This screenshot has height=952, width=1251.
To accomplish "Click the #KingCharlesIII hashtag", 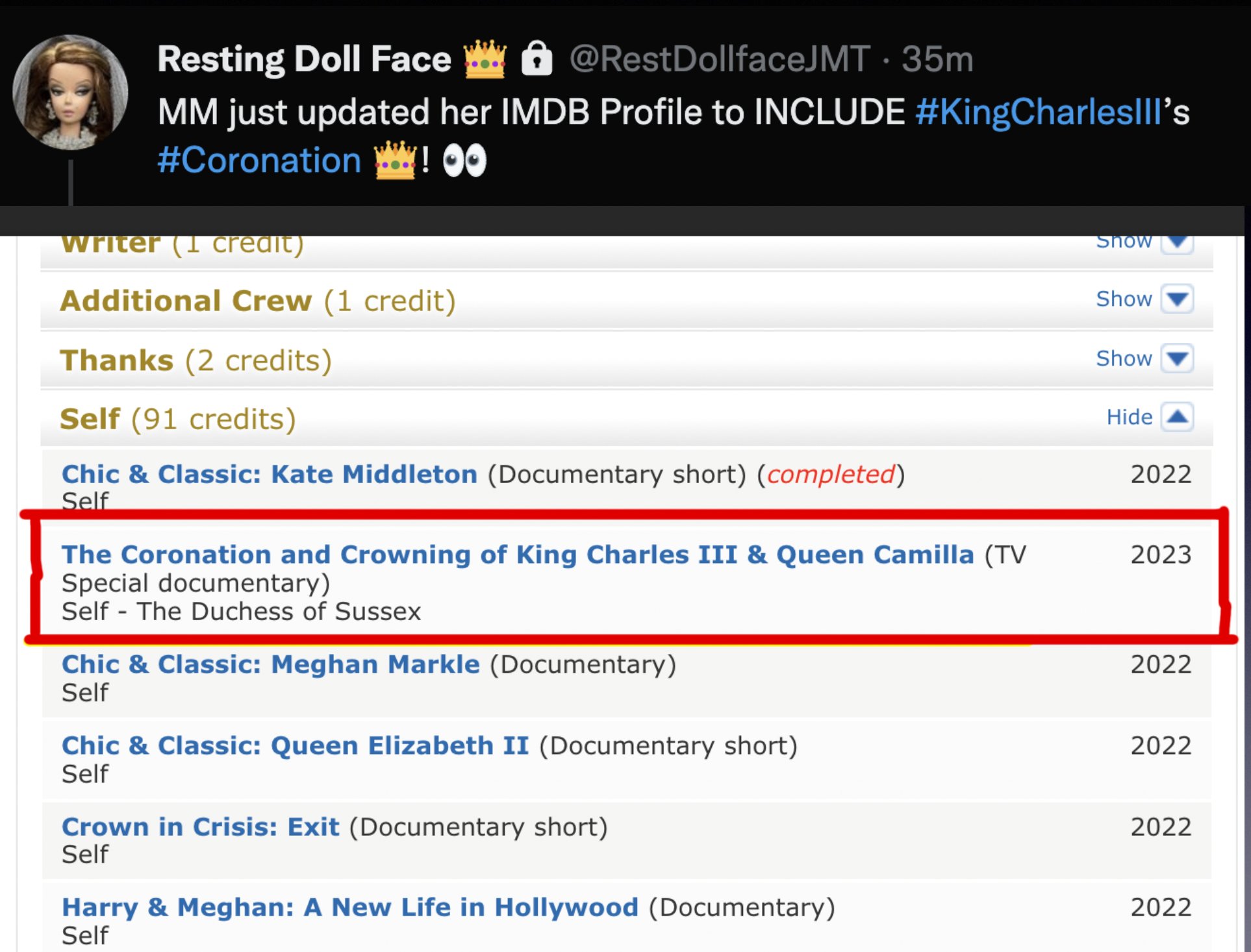I will (x=1038, y=112).
